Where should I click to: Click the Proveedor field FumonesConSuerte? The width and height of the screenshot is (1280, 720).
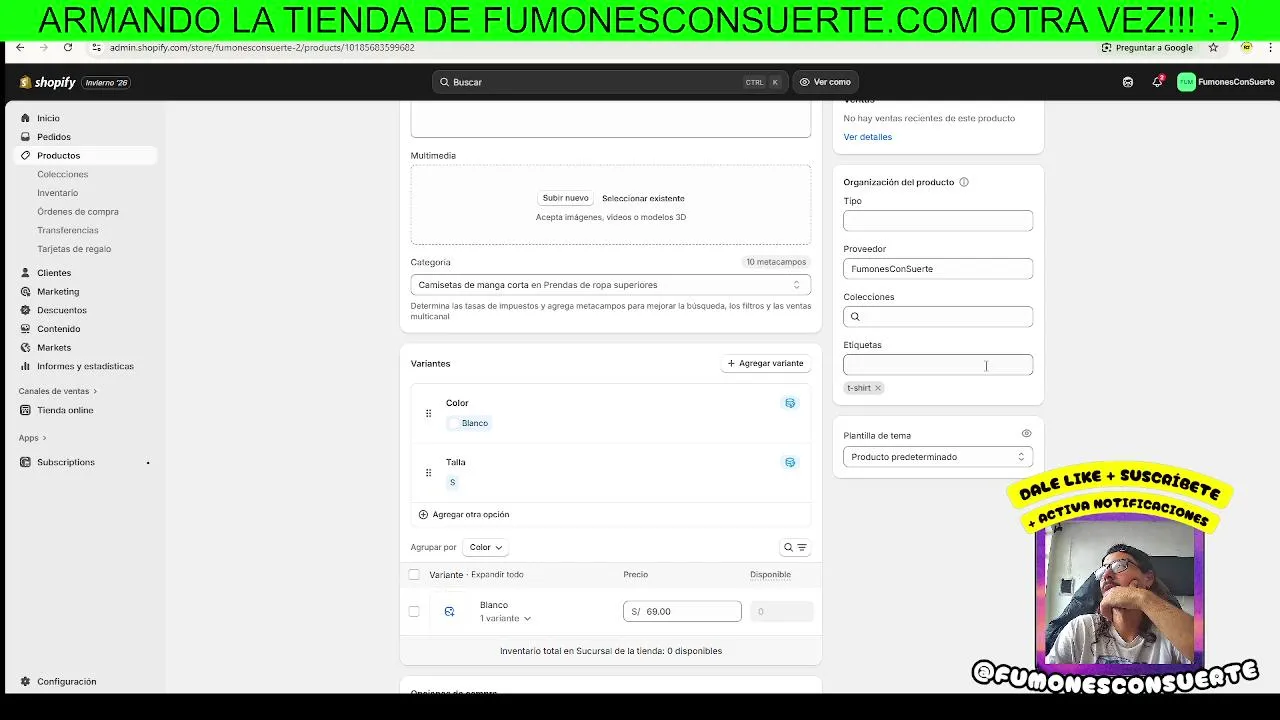(x=938, y=269)
